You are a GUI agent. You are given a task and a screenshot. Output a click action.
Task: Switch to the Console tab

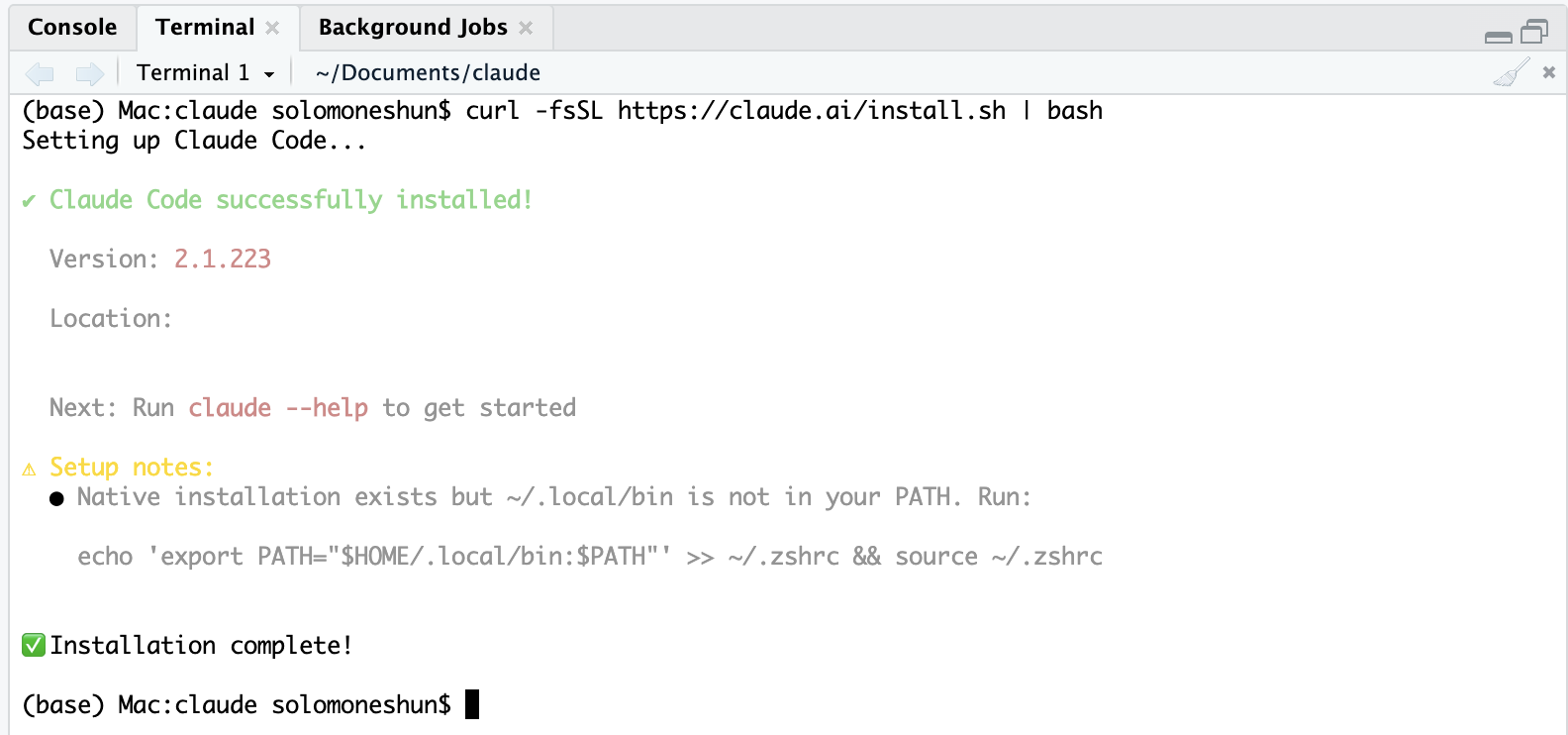pyautogui.click(x=72, y=27)
